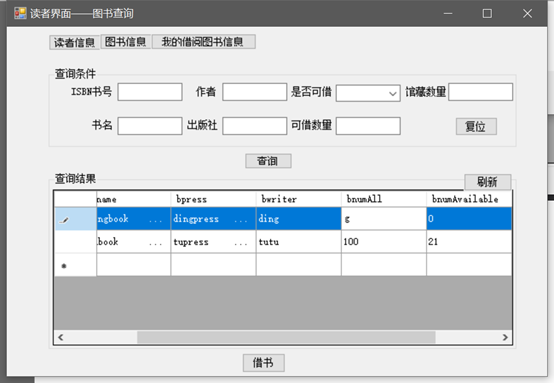Select the new-row asterisk row header
Viewport: 554px width, 383px height.
(x=75, y=265)
